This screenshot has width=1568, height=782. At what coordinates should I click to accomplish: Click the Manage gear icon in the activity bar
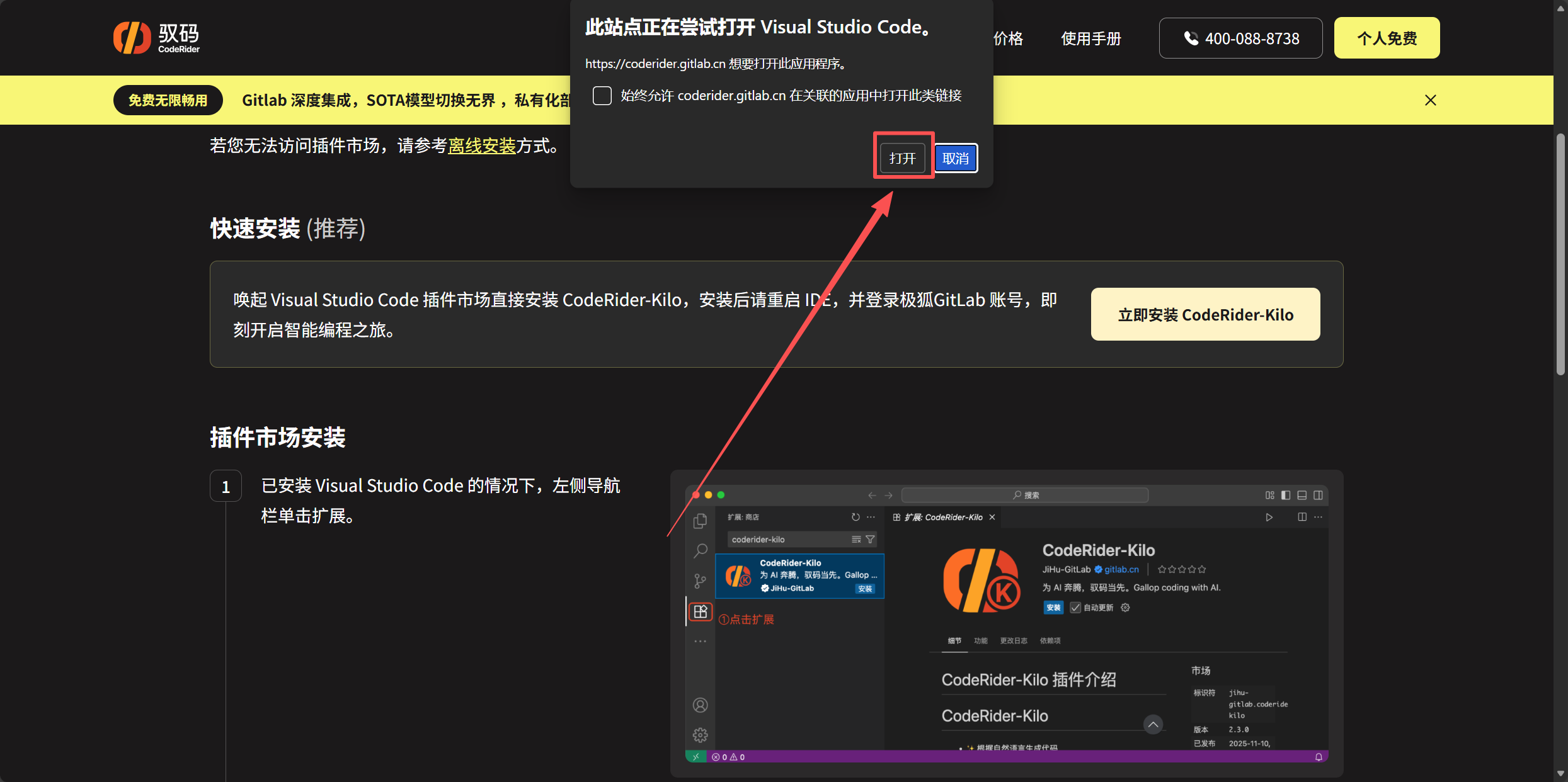coord(700,735)
